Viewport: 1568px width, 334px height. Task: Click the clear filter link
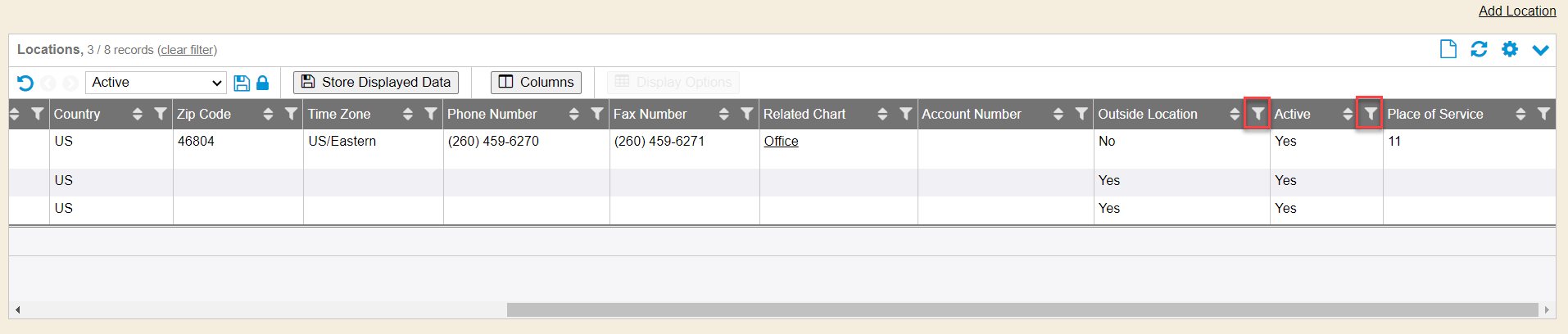[x=187, y=50]
